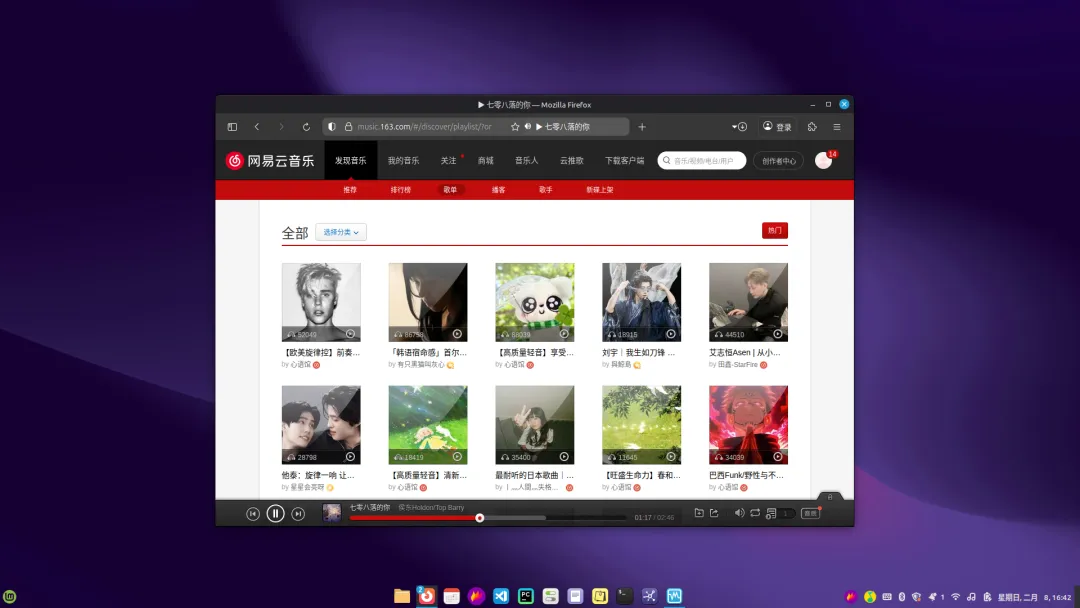Open the Firefox downloads dropdown
The height and width of the screenshot is (608, 1080).
(x=739, y=127)
